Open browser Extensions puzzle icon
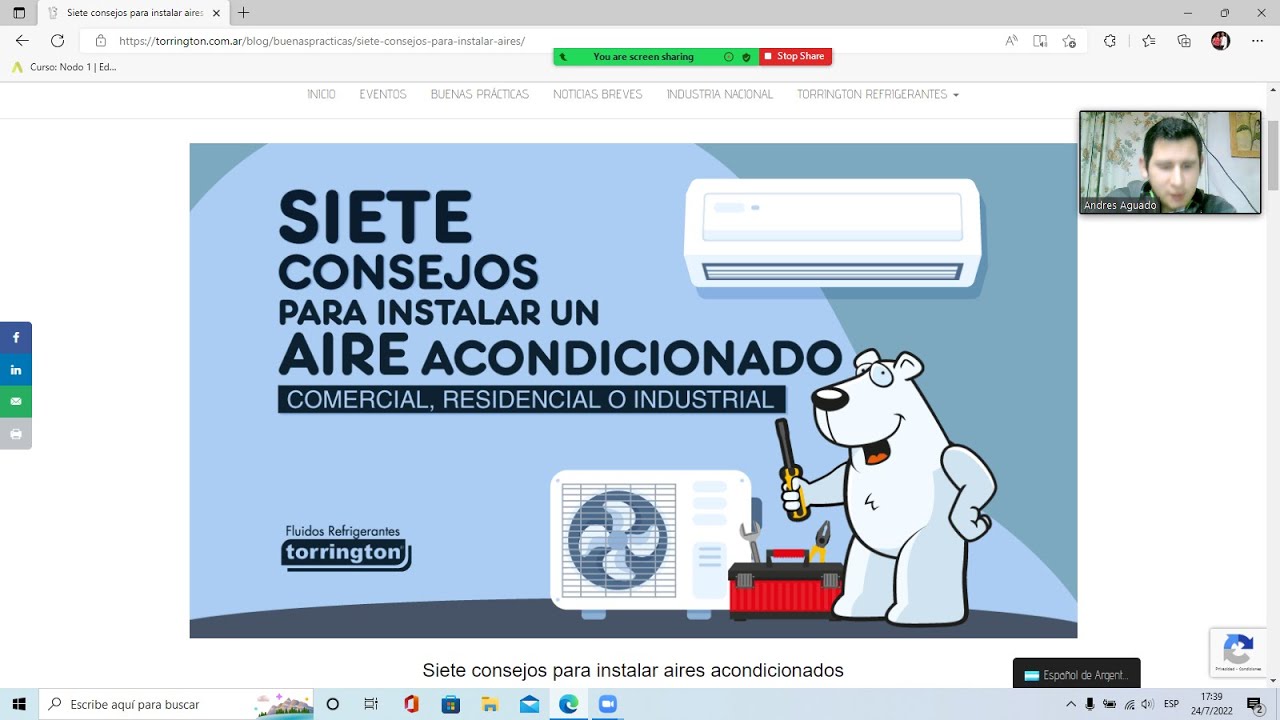The height and width of the screenshot is (720, 1280). (x=1109, y=41)
